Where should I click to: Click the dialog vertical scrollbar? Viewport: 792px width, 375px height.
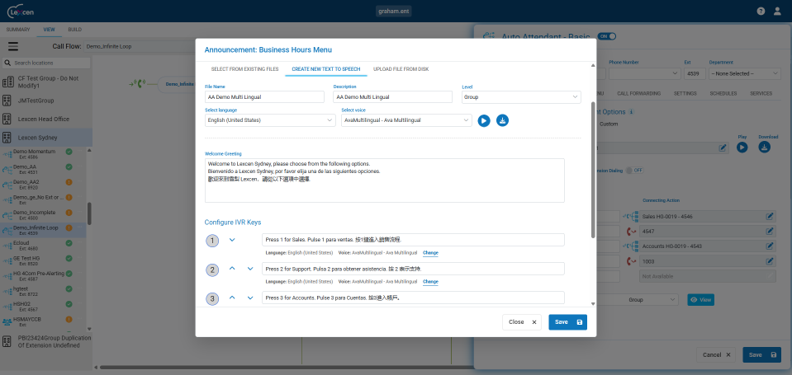593,170
